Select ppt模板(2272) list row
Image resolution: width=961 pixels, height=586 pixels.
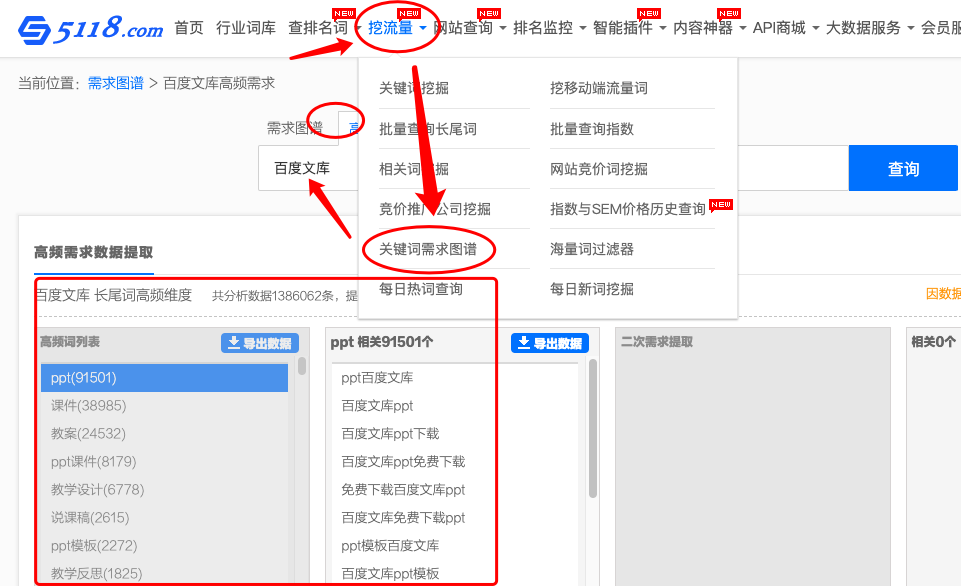[164, 546]
